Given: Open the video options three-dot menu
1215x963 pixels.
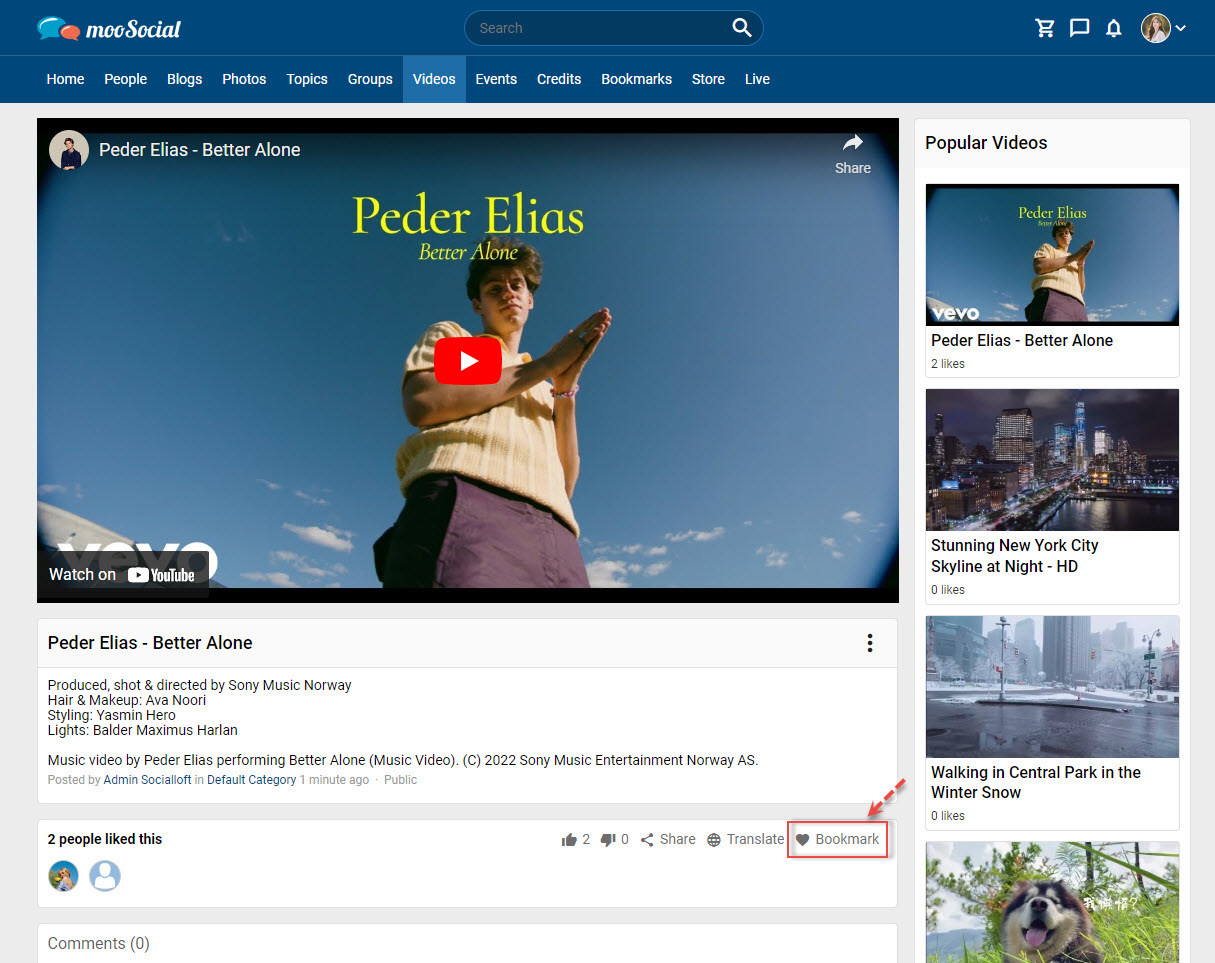Looking at the screenshot, I should pyautogui.click(x=870, y=643).
